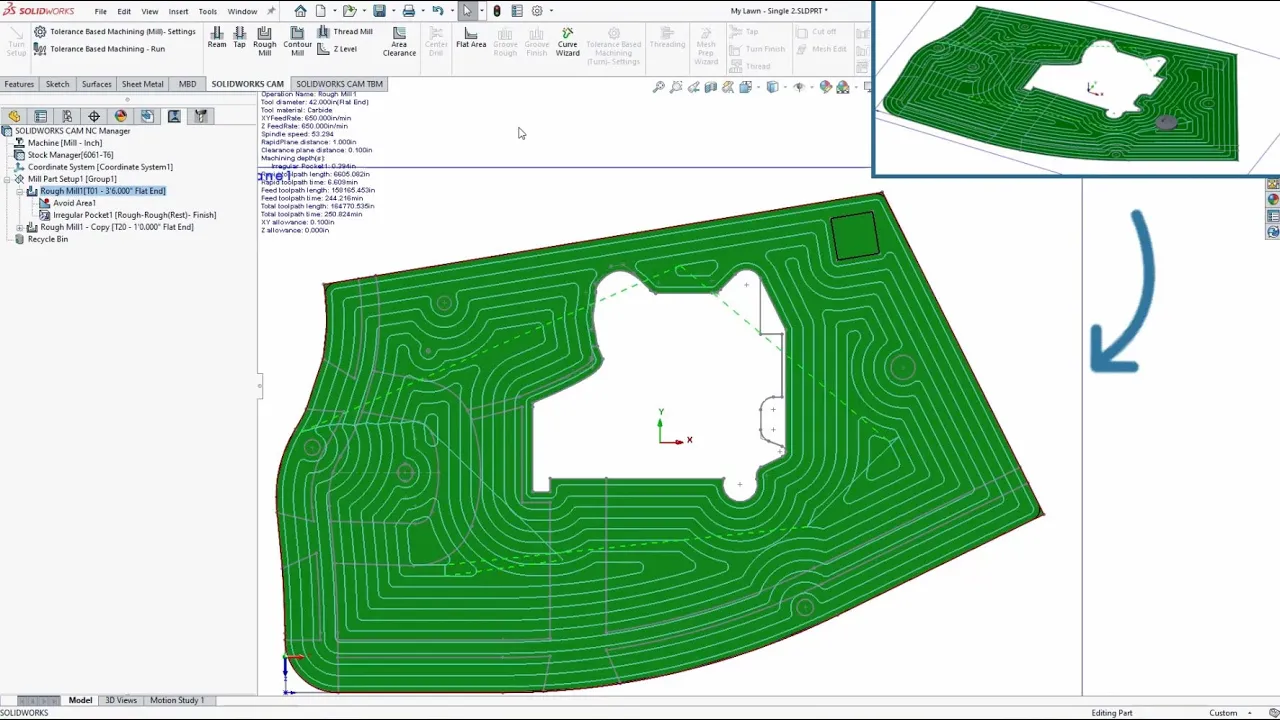
Task: Open the Select tool dropdown arrow
Action: point(481,11)
